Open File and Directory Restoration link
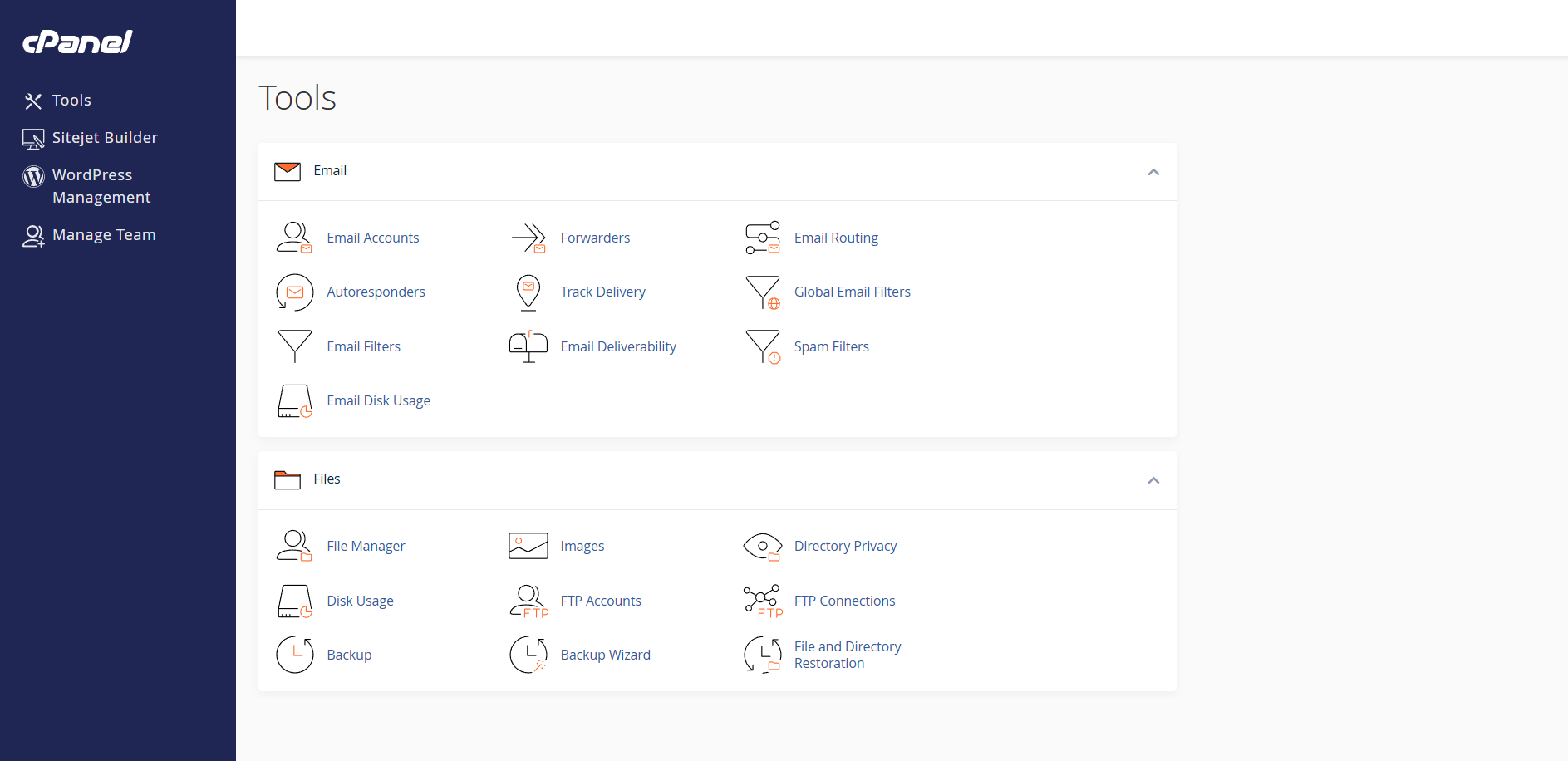1568x761 pixels. click(x=848, y=655)
